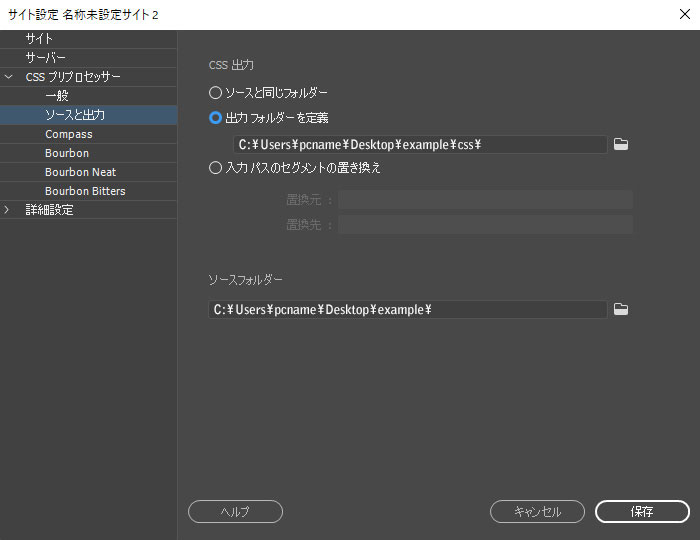Click the キャンセル button
Viewport: 700px width, 540px height.
[537, 511]
